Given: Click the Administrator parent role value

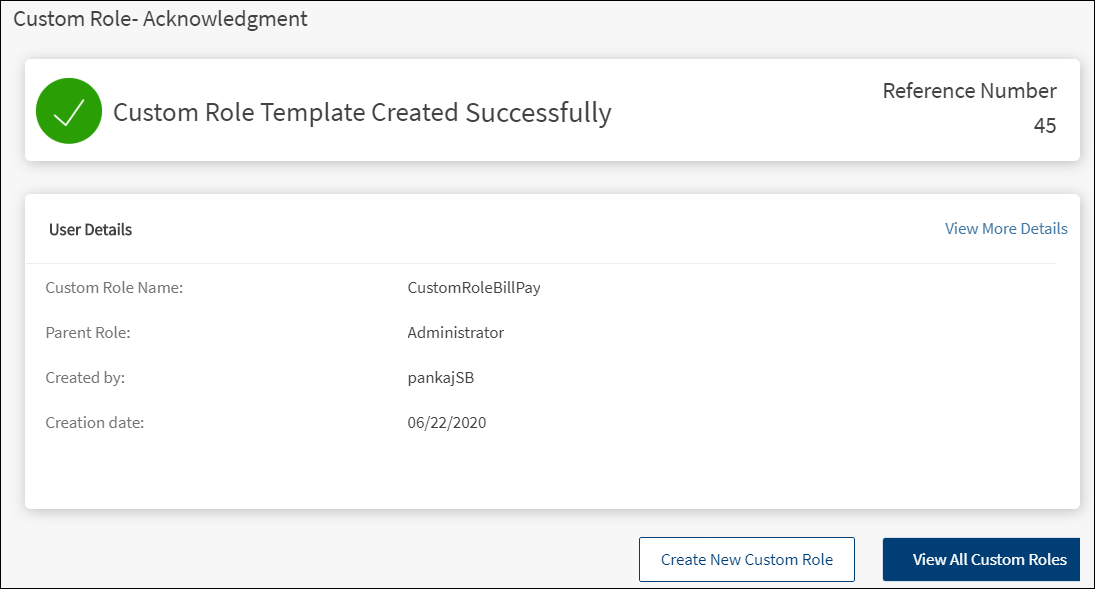Looking at the screenshot, I should (455, 332).
